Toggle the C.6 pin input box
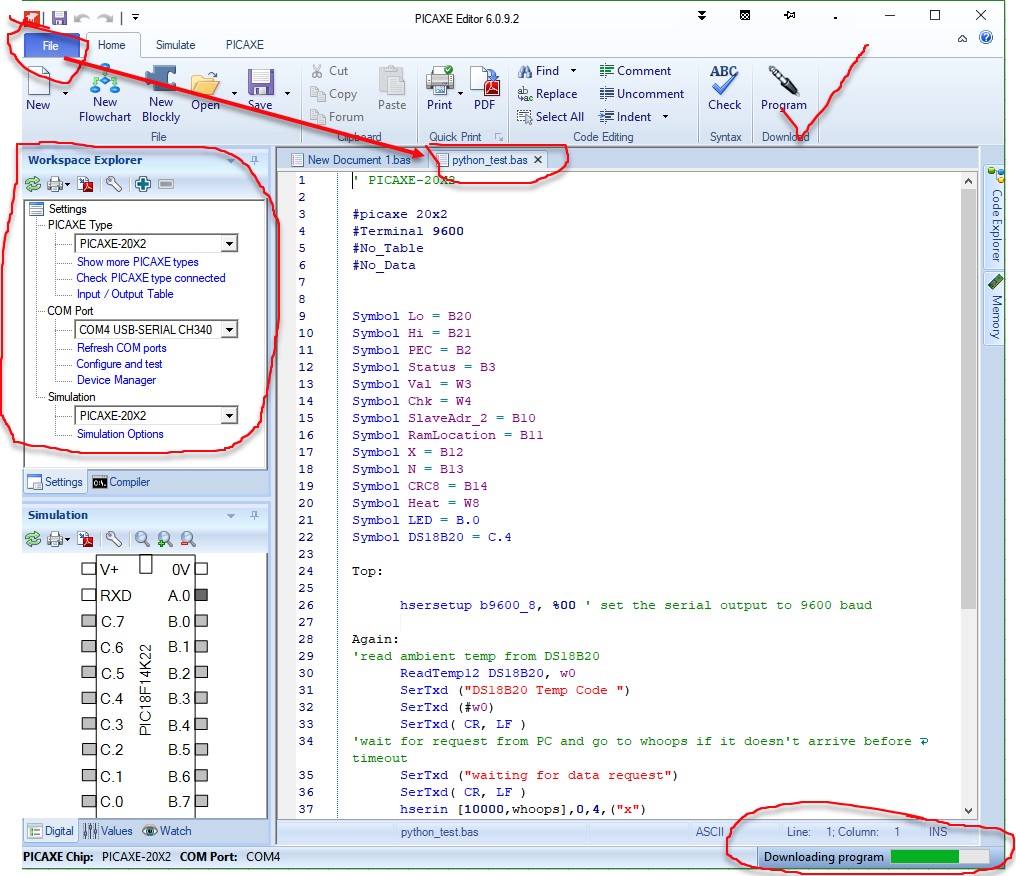This screenshot has height=876, width=1016. [88, 646]
